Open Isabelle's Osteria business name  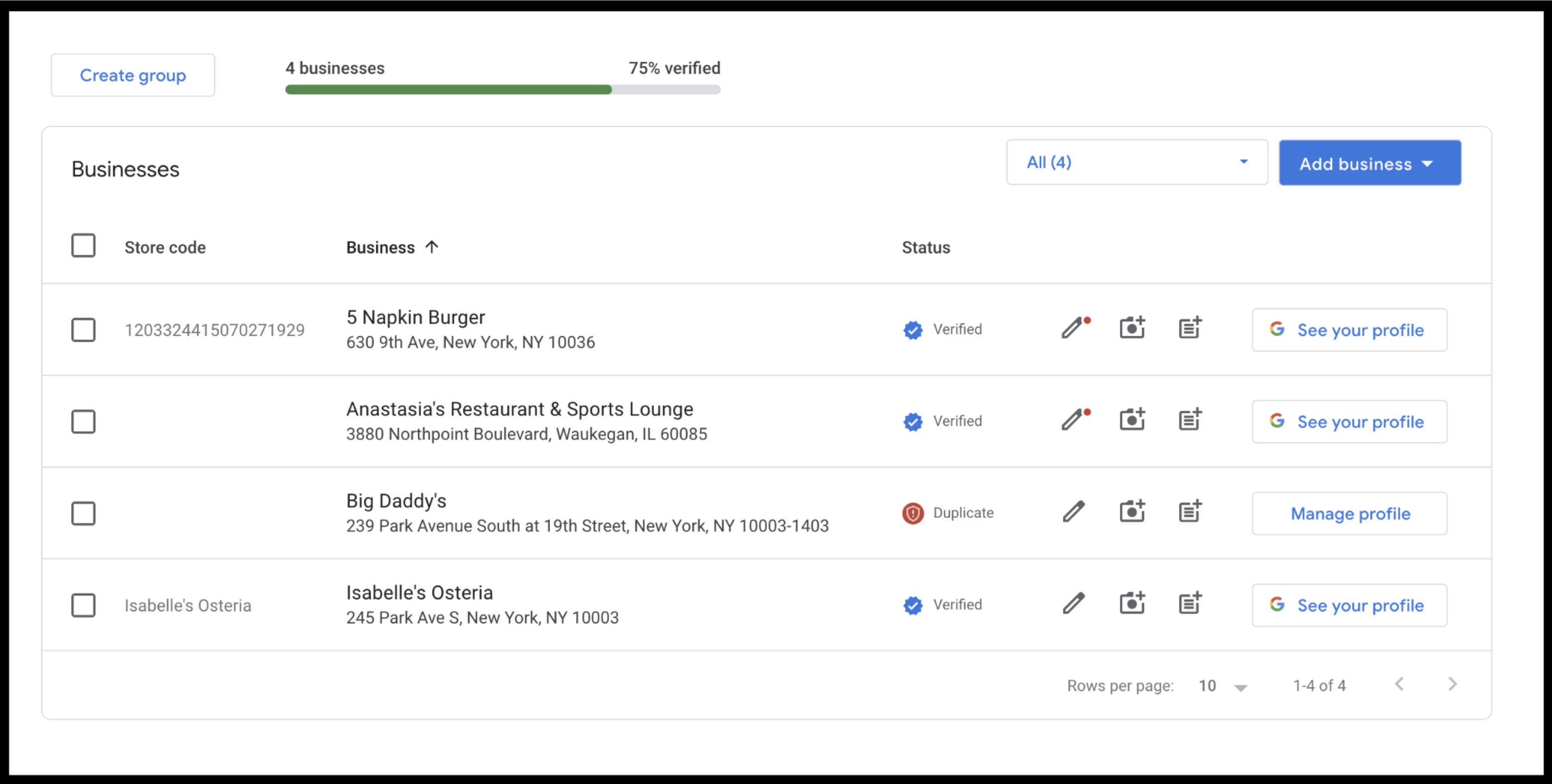tap(419, 592)
